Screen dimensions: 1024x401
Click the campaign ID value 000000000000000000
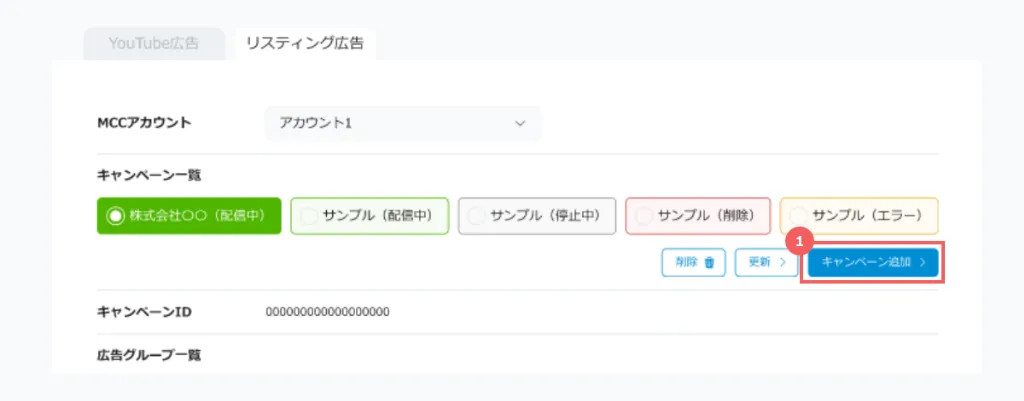click(328, 312)
